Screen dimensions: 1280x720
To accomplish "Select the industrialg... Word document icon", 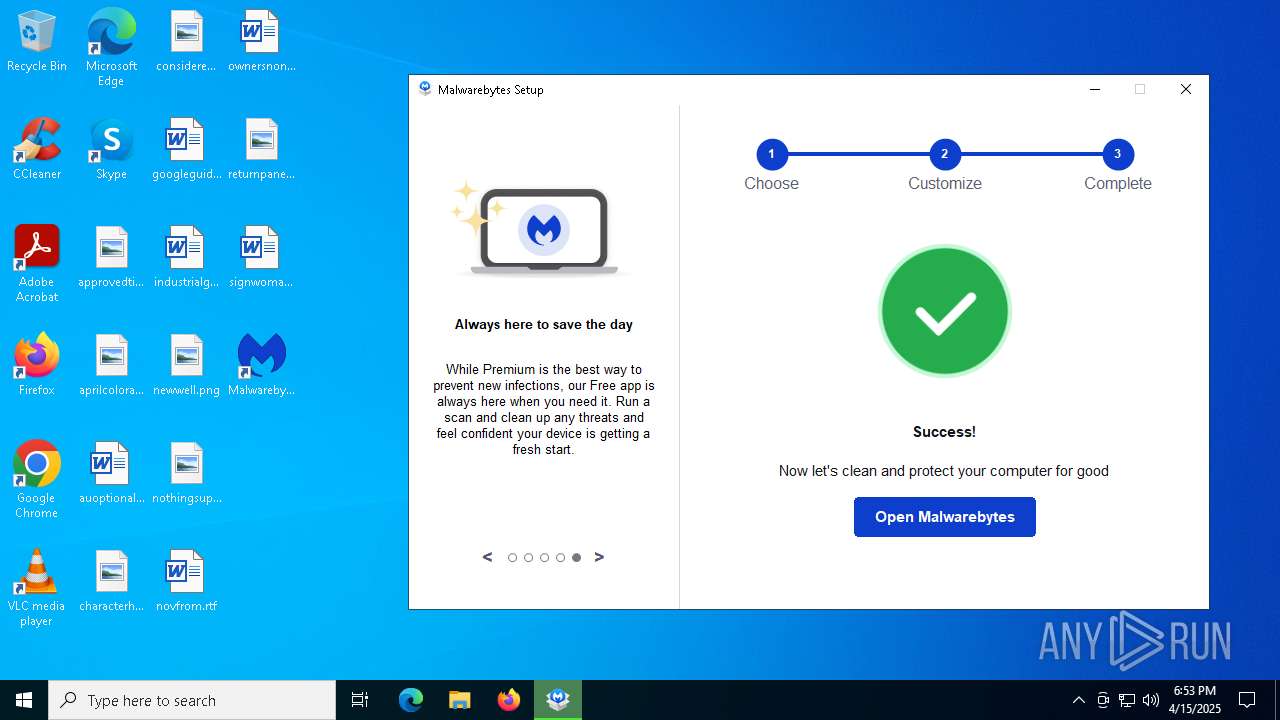I will 186,257.
